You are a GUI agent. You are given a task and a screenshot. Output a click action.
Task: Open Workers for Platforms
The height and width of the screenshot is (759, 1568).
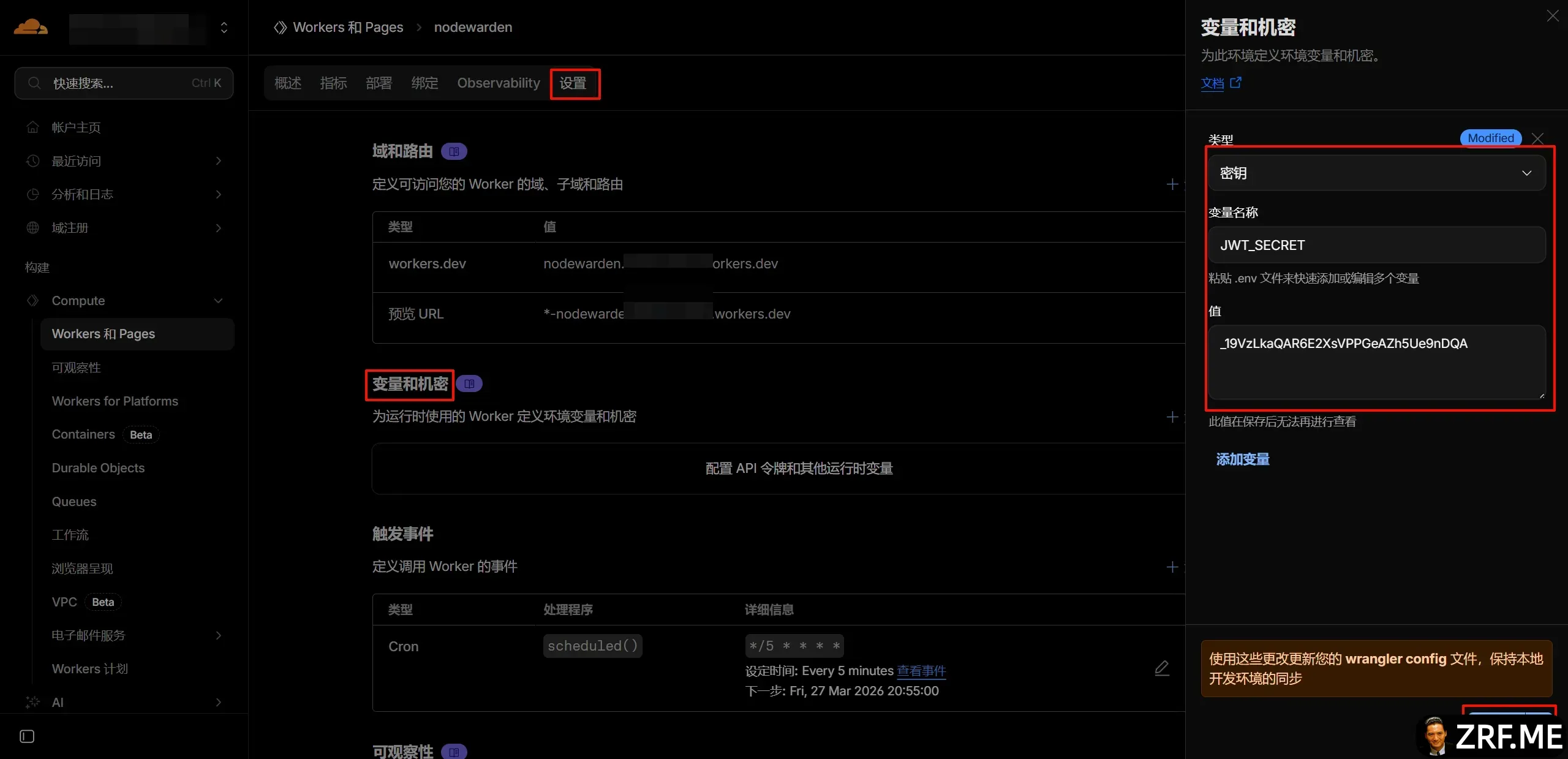pyautogui.click(x=115, y=401)
